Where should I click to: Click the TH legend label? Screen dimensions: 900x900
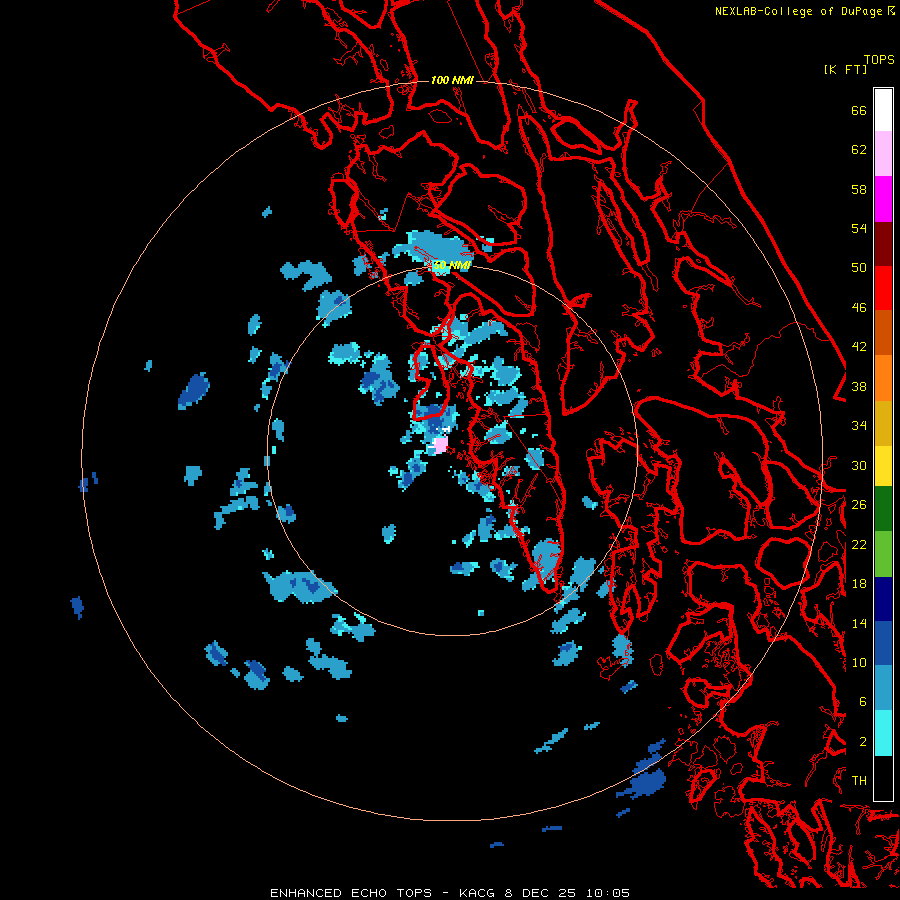pyautogui.click(x=859, y=780)
